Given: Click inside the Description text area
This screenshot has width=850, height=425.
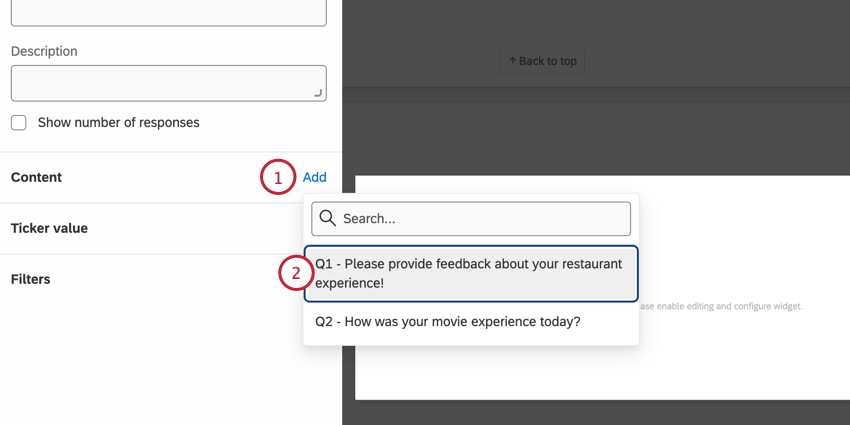Looking at the screenshot, I should (x=169, y=83).
